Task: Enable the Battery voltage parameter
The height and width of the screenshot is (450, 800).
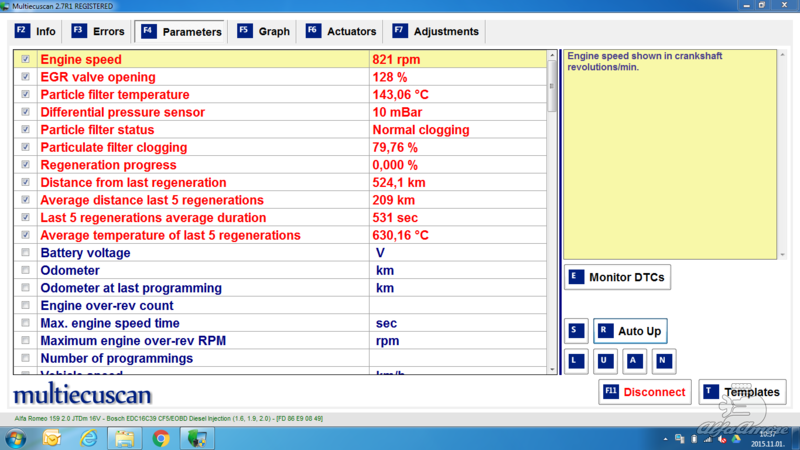Action: (26, 253)
